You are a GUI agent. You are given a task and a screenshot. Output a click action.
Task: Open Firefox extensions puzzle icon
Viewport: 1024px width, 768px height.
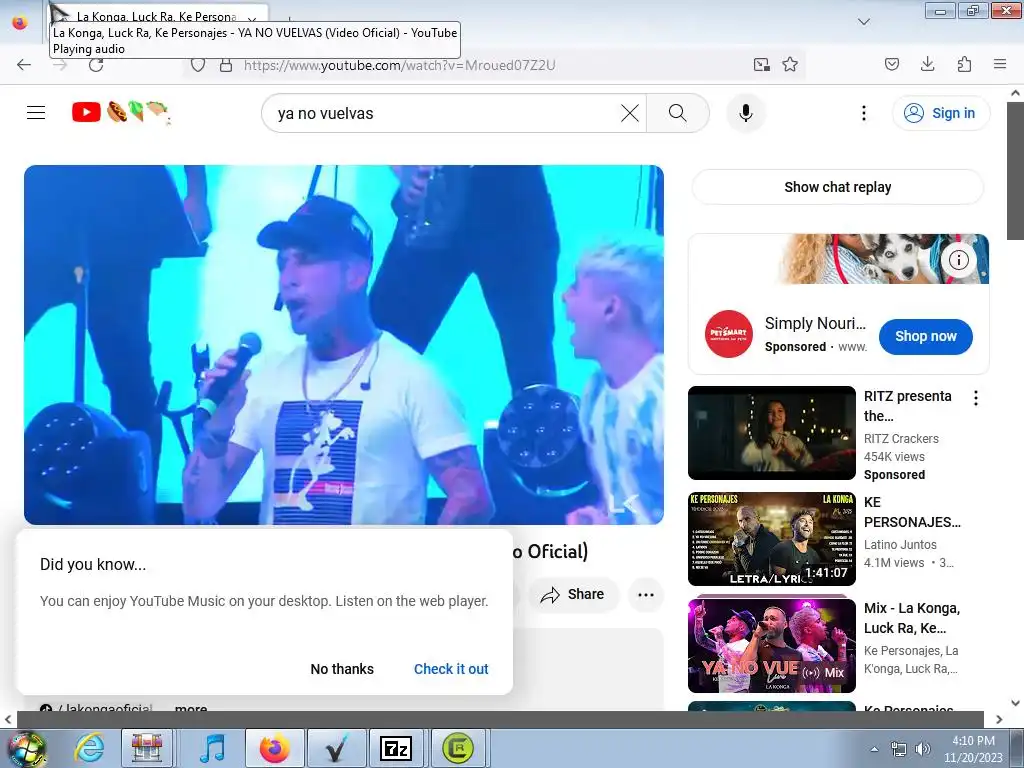964,64
